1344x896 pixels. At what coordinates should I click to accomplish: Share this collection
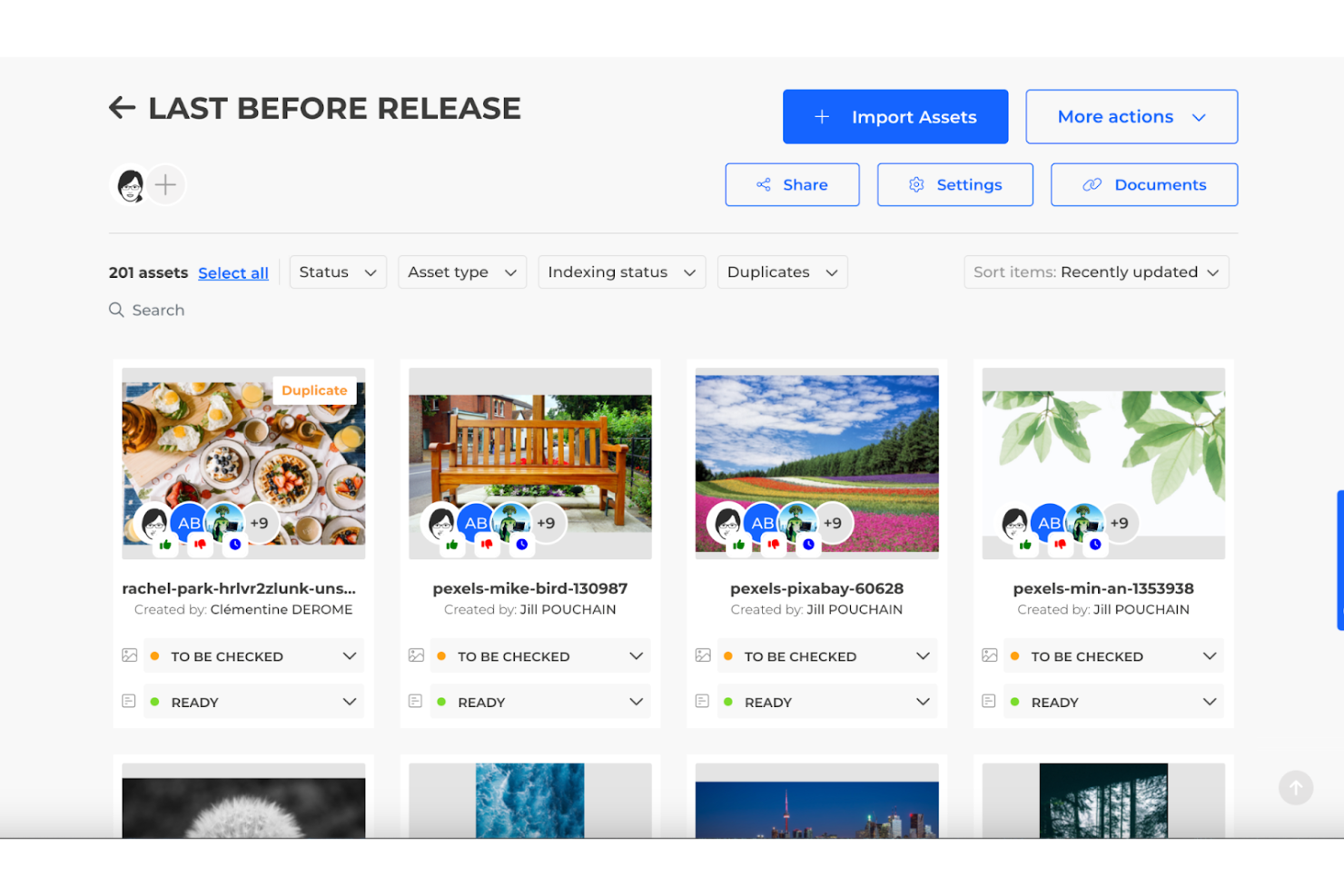(x=792, y=185)
